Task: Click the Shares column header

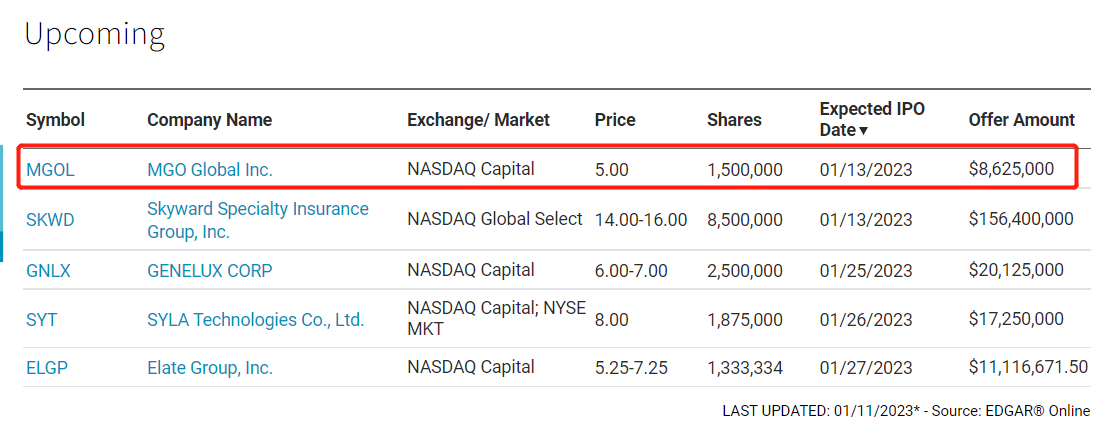Action: coord(734,120)
